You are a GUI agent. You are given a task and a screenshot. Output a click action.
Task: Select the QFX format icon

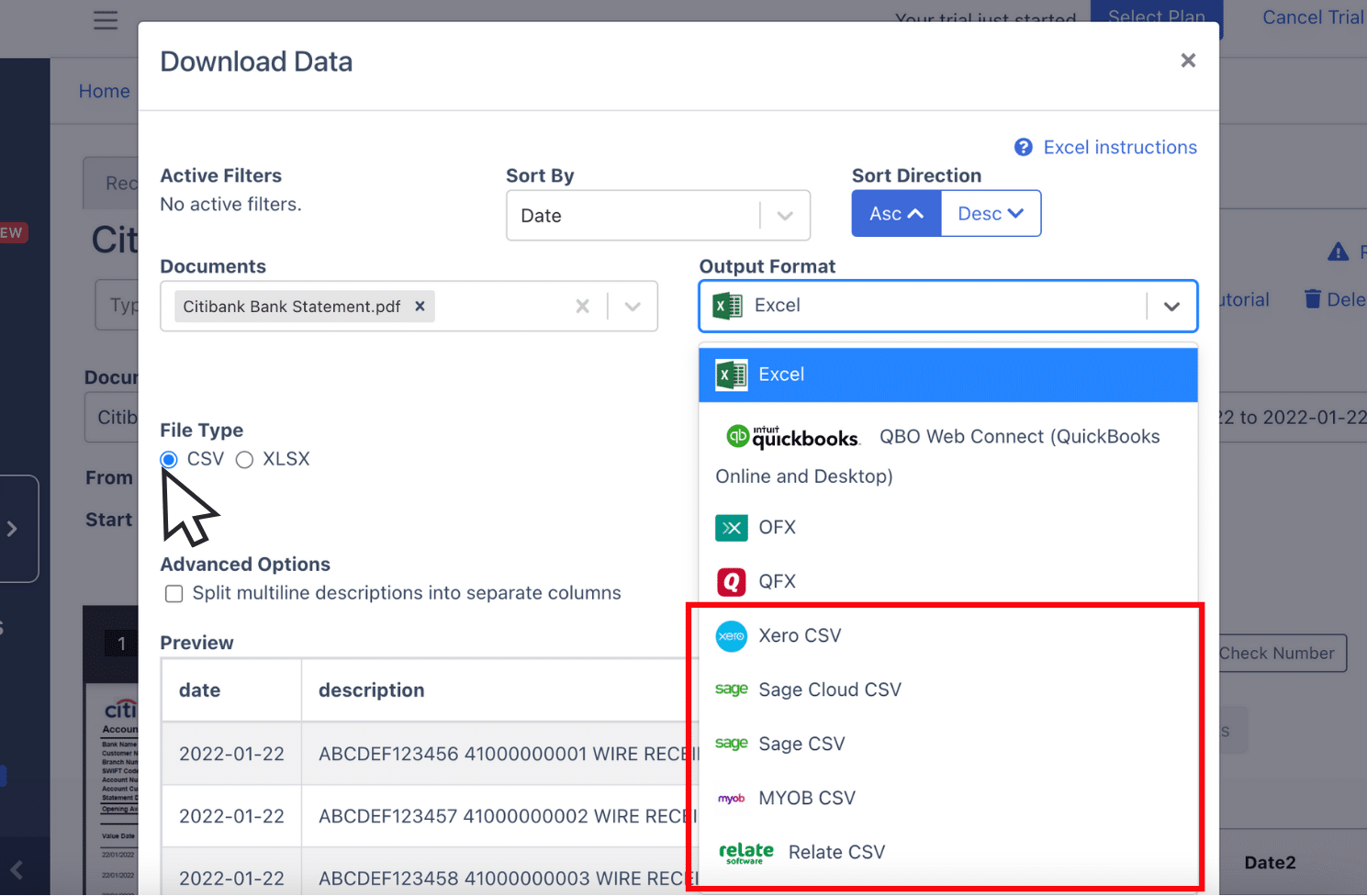coord(731,581)
